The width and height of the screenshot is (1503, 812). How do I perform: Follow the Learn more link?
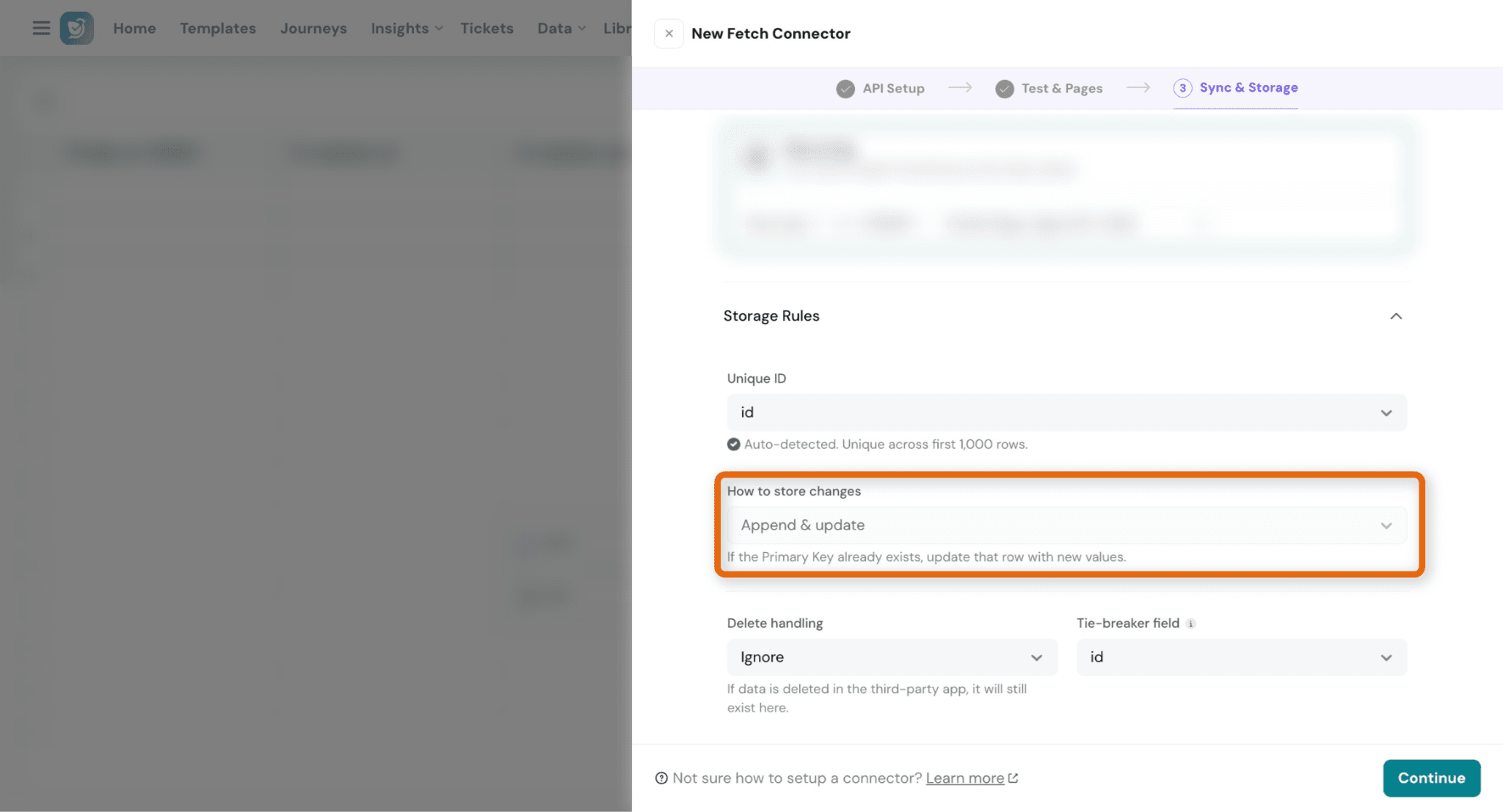(964, 778)
